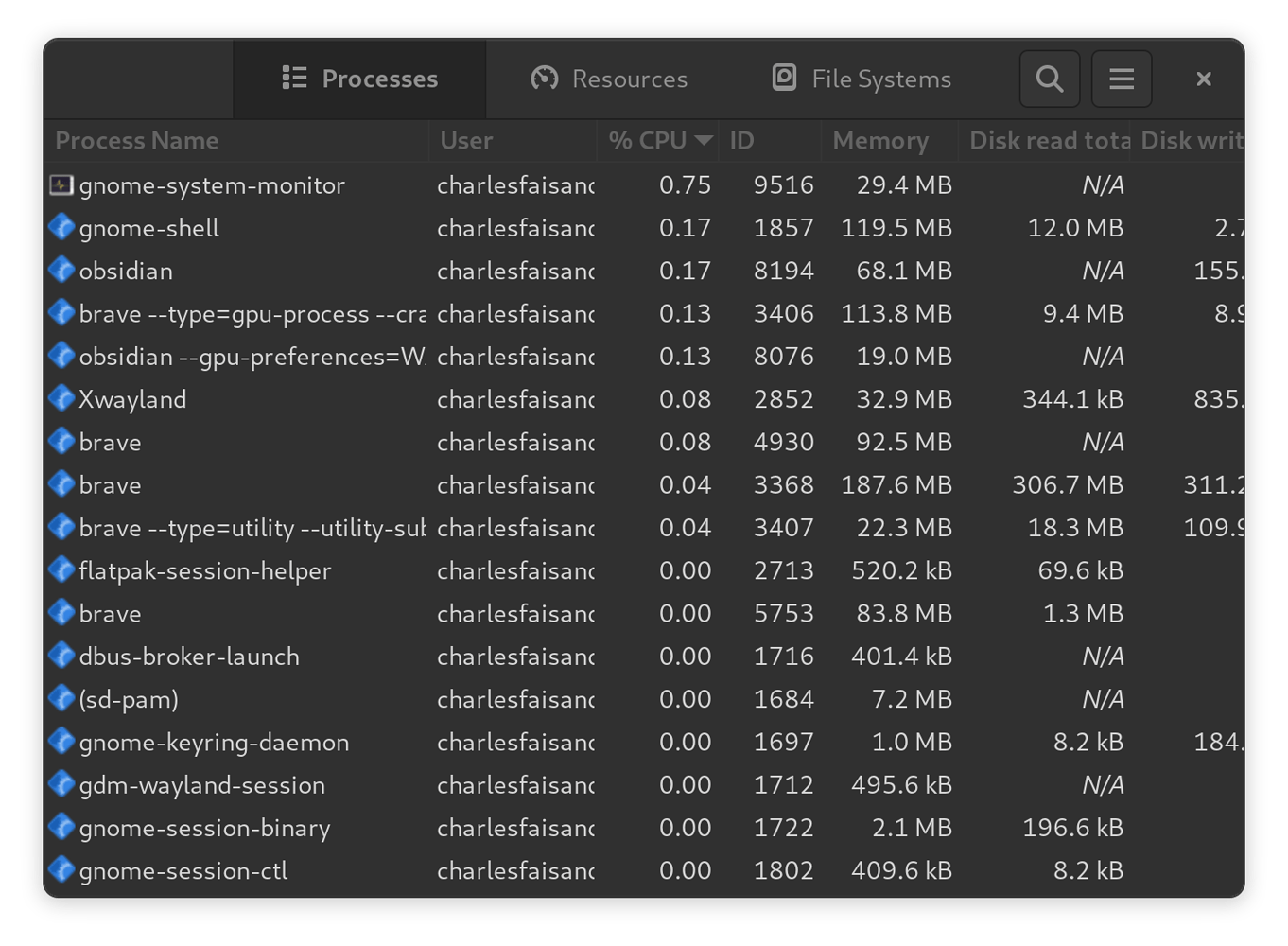Switch to the Processes tab
The width and height of the screenshot is (1288, 946).
(x=359, y=79)
